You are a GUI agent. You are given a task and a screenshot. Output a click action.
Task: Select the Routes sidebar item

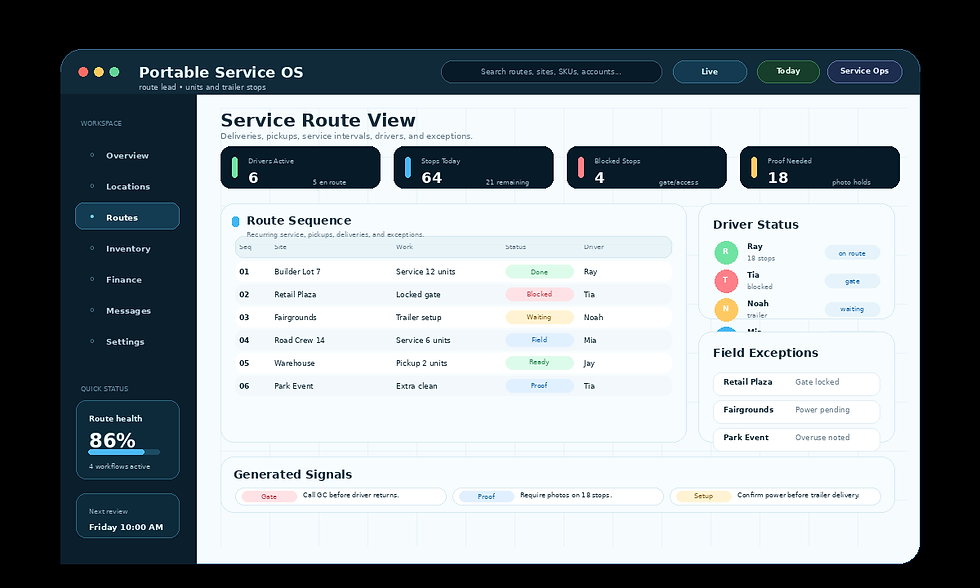coord(128,217)
